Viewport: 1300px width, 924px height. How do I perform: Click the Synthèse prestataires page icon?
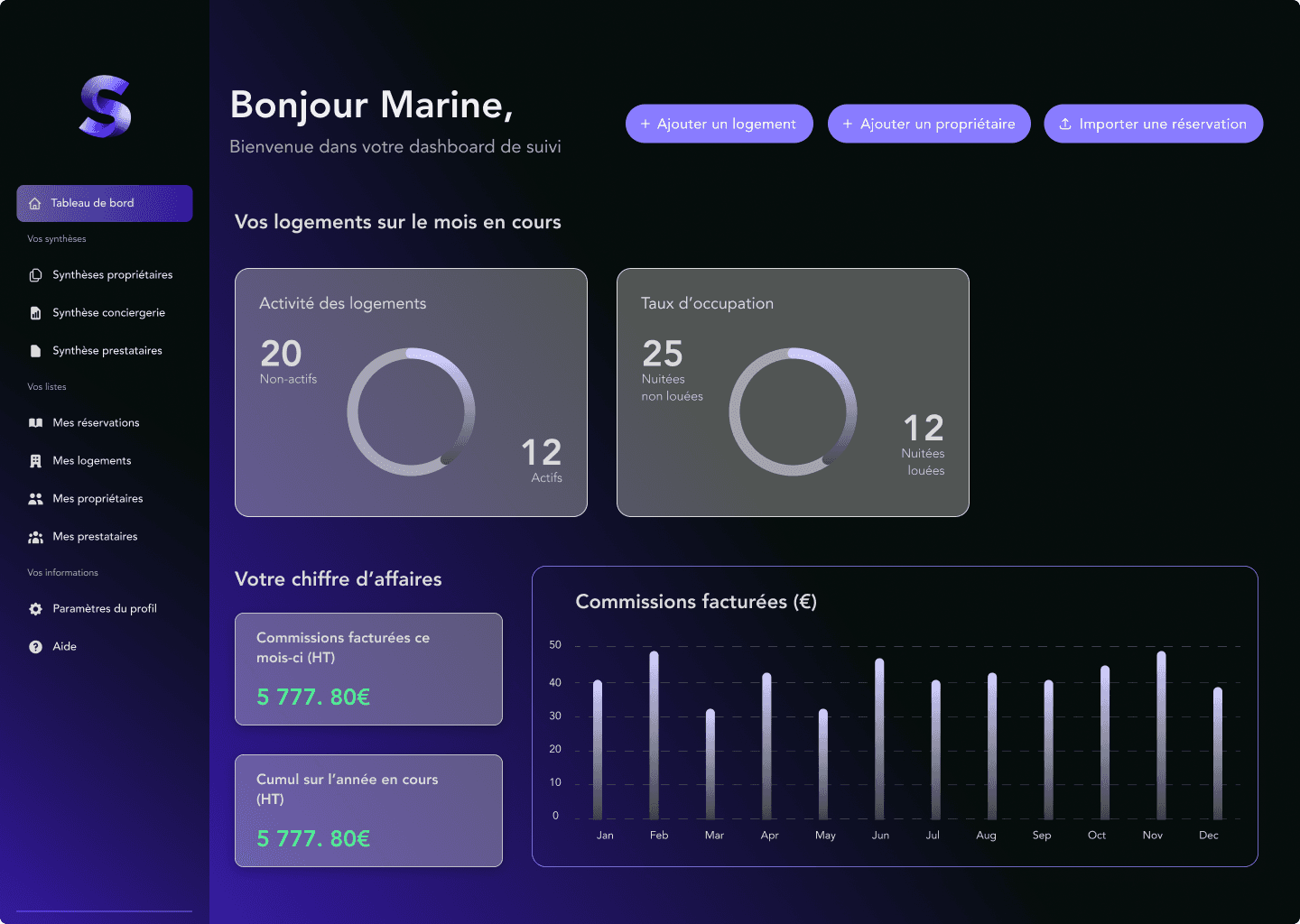[35, 351]
